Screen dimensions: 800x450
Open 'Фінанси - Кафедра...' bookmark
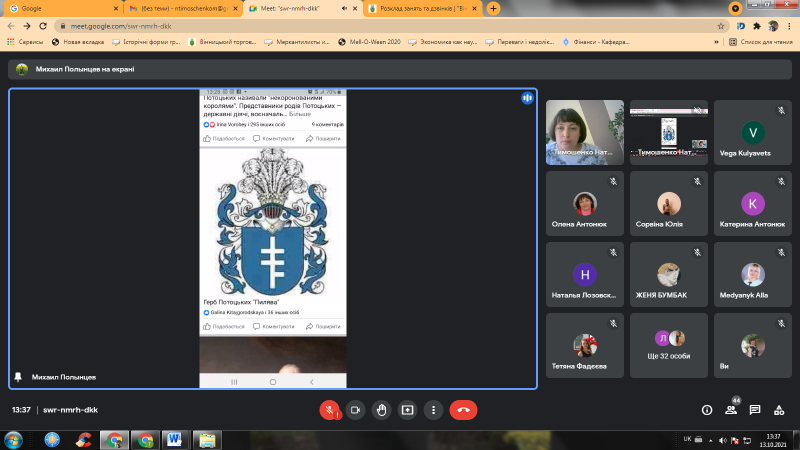coord(596,42)
